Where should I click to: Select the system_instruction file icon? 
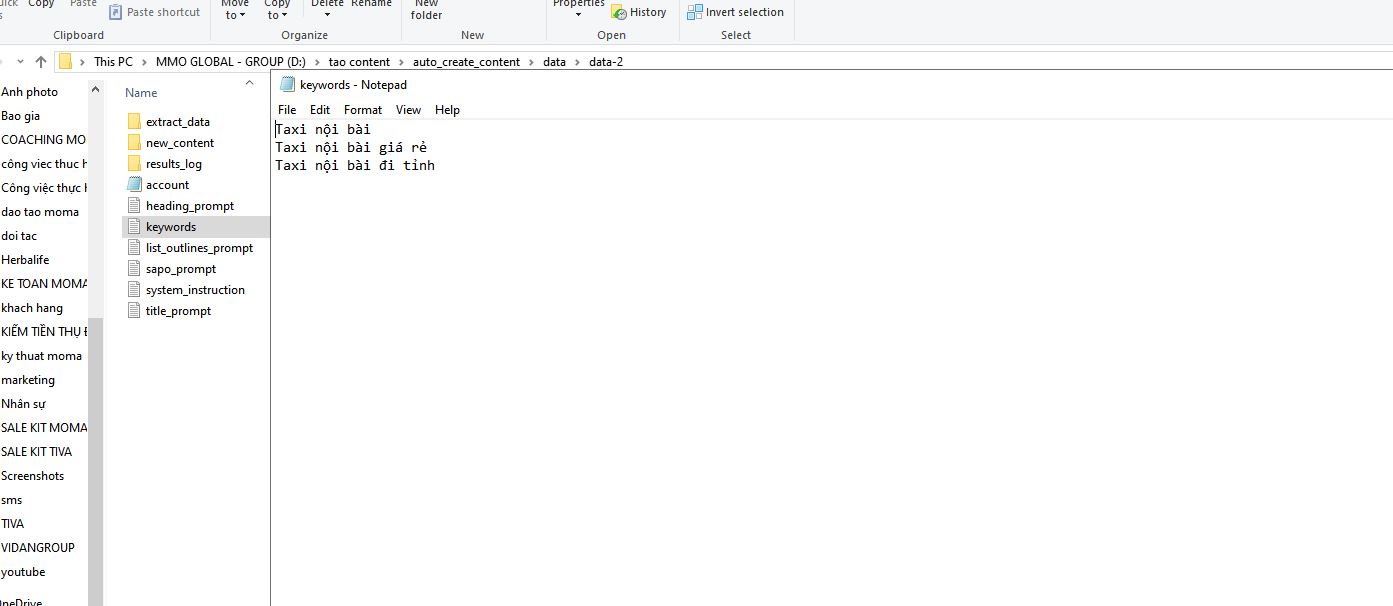coord(135,289)
